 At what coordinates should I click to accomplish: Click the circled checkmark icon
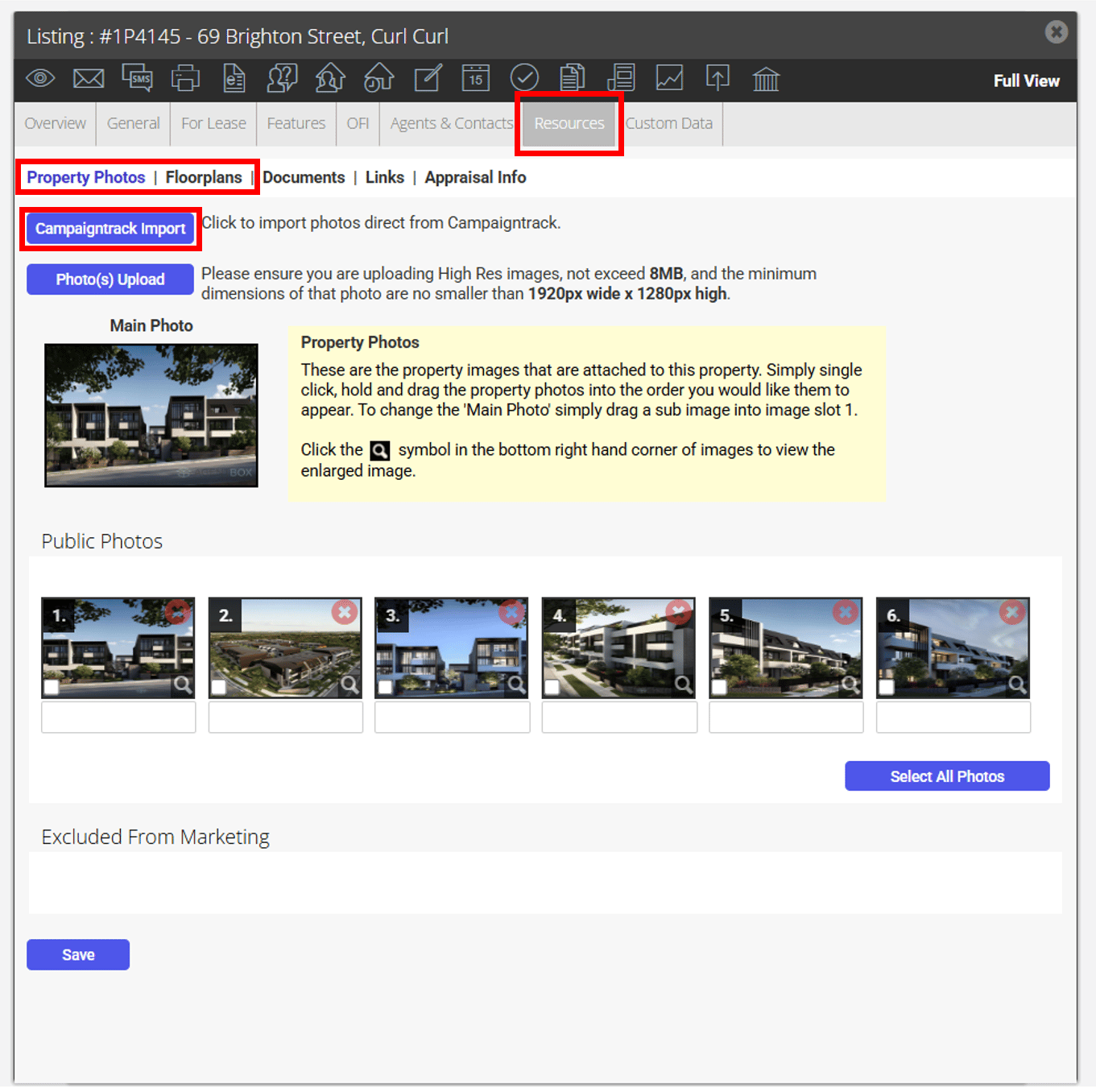pos(524,78)
